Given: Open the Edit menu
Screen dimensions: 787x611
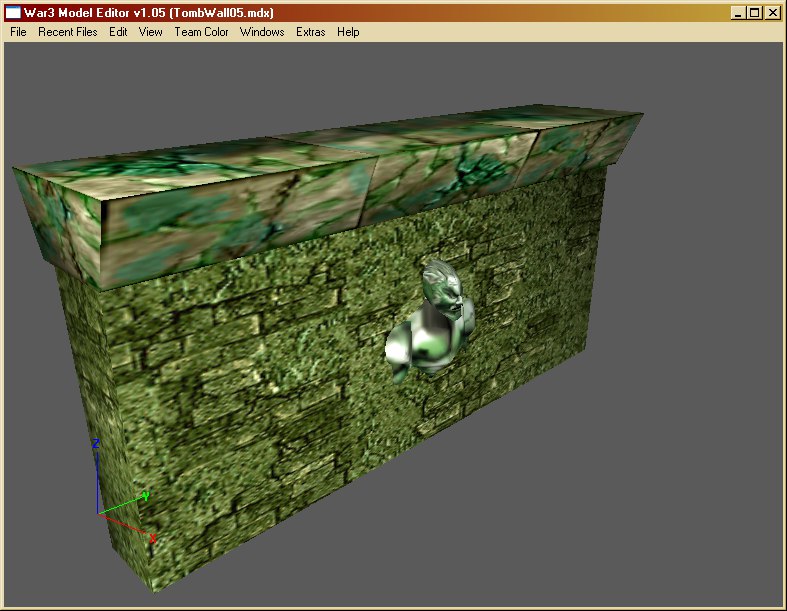Looking at the screenshot, I should (x=118, y=32).
